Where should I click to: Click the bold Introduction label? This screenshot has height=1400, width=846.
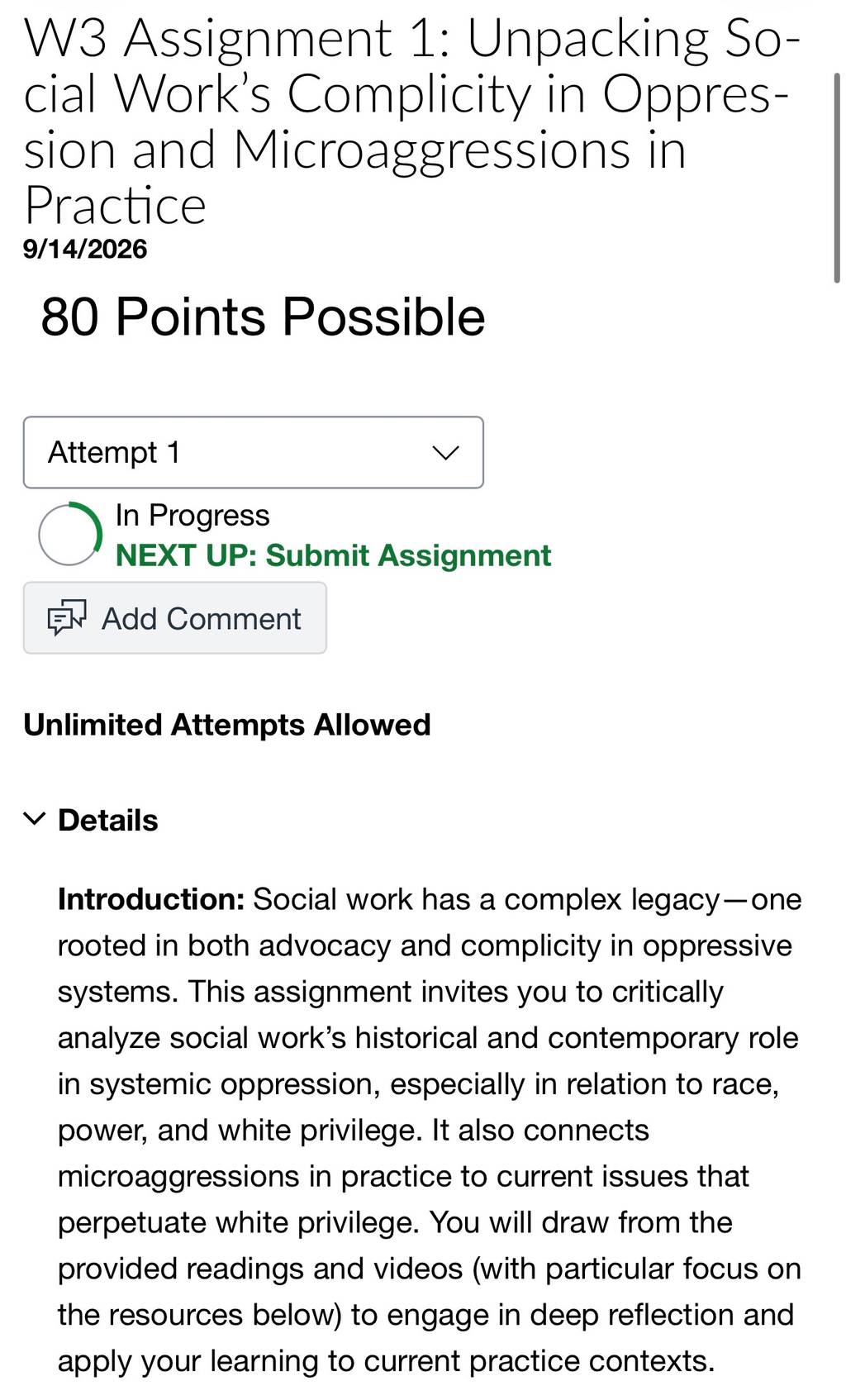pos(151,899)
